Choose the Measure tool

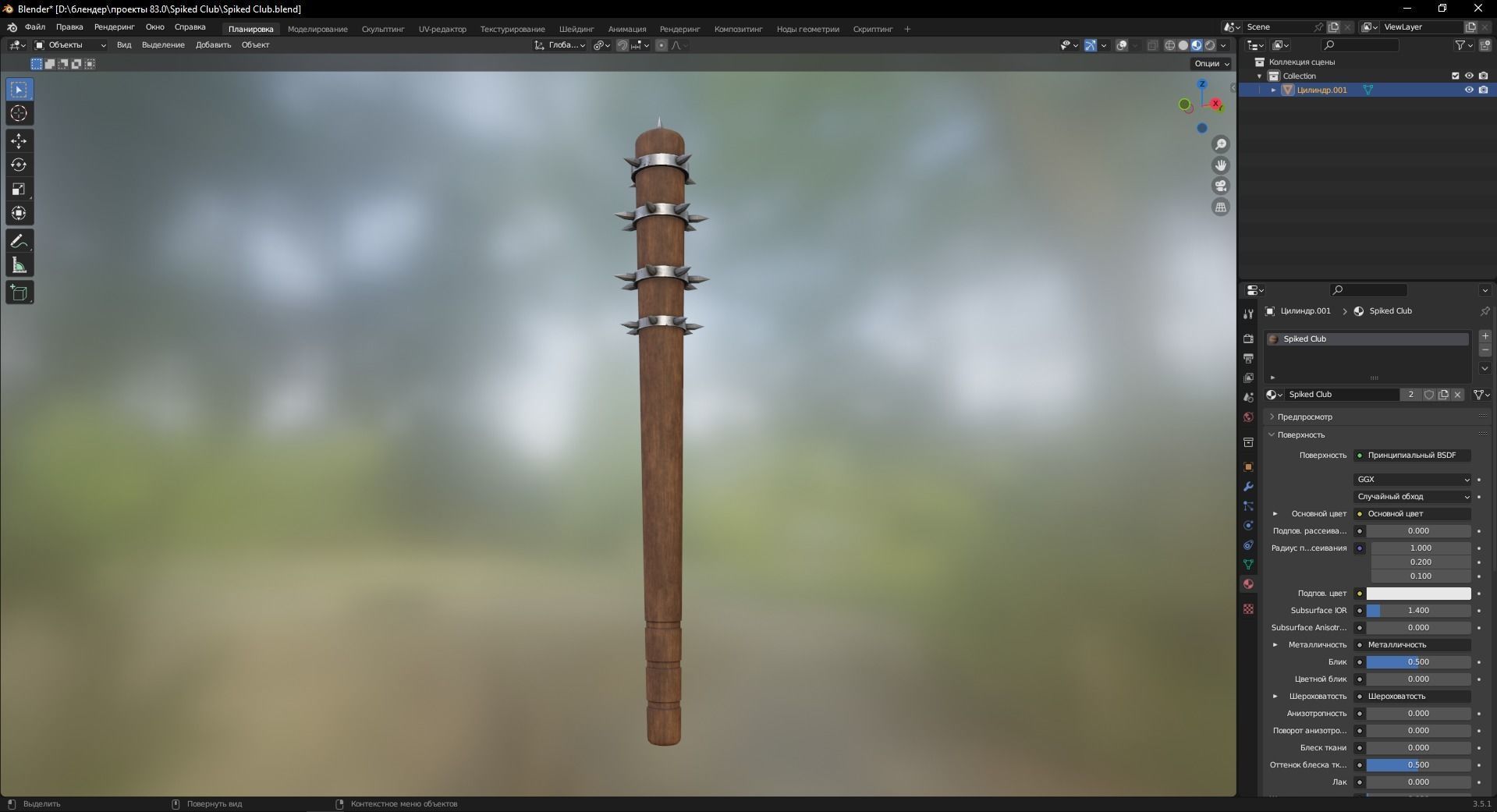[19, 266]
